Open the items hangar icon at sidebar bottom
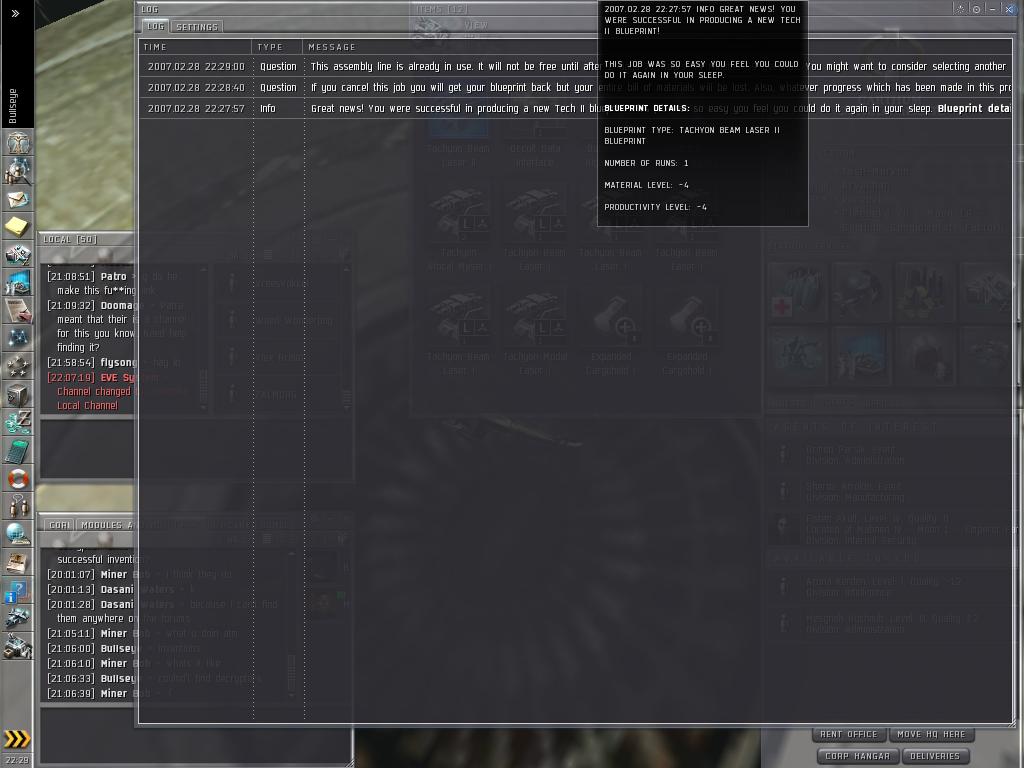The height and width of the screenshot is (768, 1024). click(18, 647)
